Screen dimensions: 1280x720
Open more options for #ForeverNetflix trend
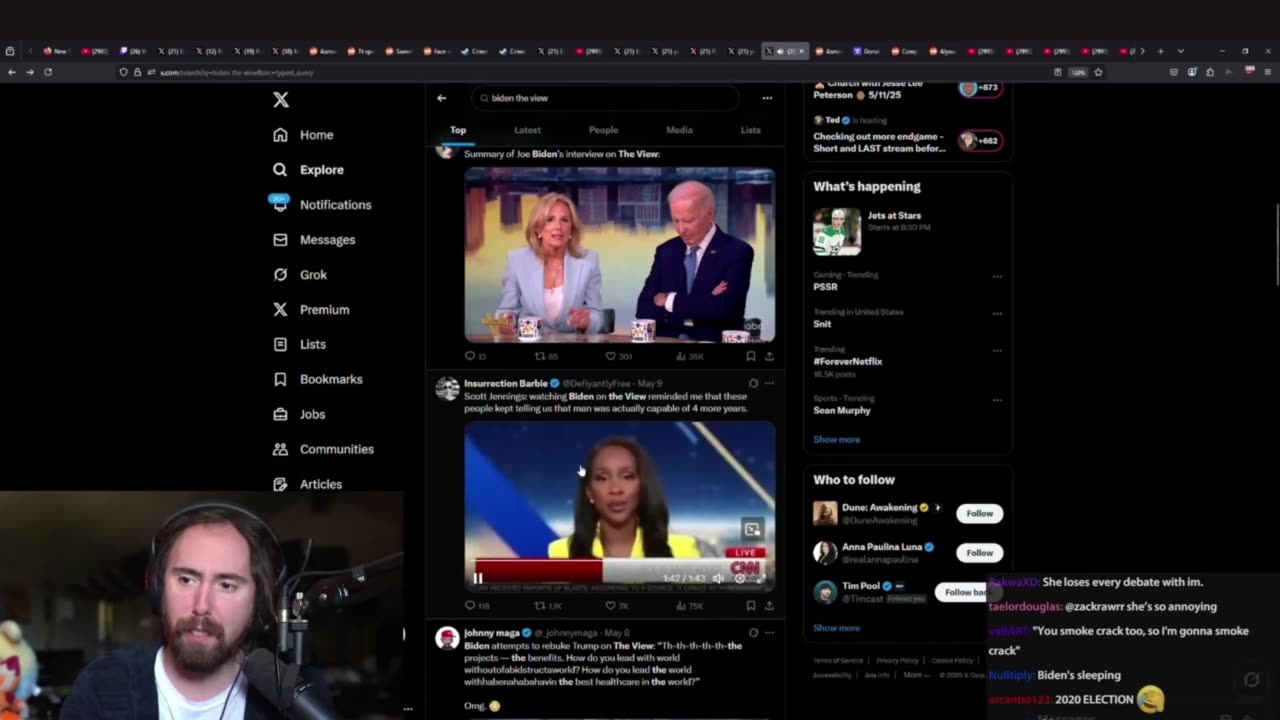click(997, 350)
